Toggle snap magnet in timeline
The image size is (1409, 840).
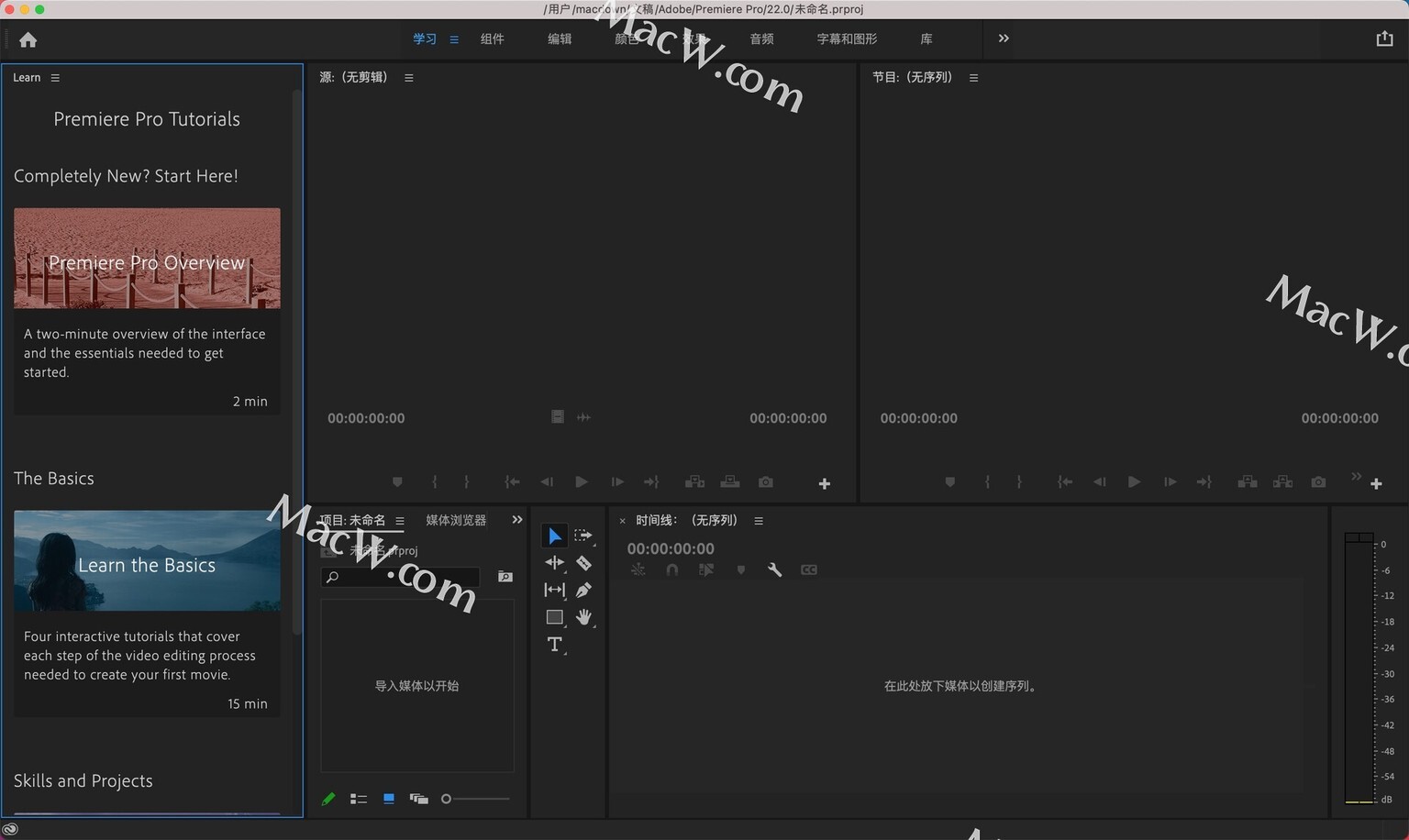[x=671, y=570]
